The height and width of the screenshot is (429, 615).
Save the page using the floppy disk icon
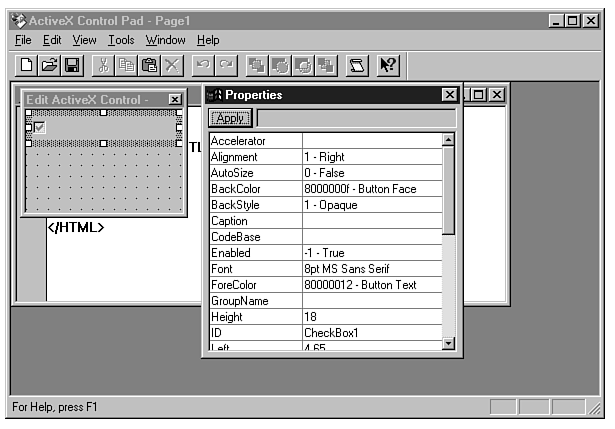click(72, 66)
